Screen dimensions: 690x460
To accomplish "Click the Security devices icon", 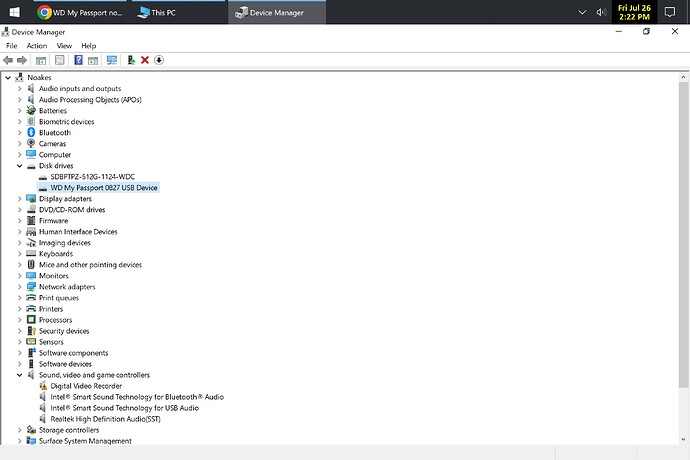I will [31, 331].
